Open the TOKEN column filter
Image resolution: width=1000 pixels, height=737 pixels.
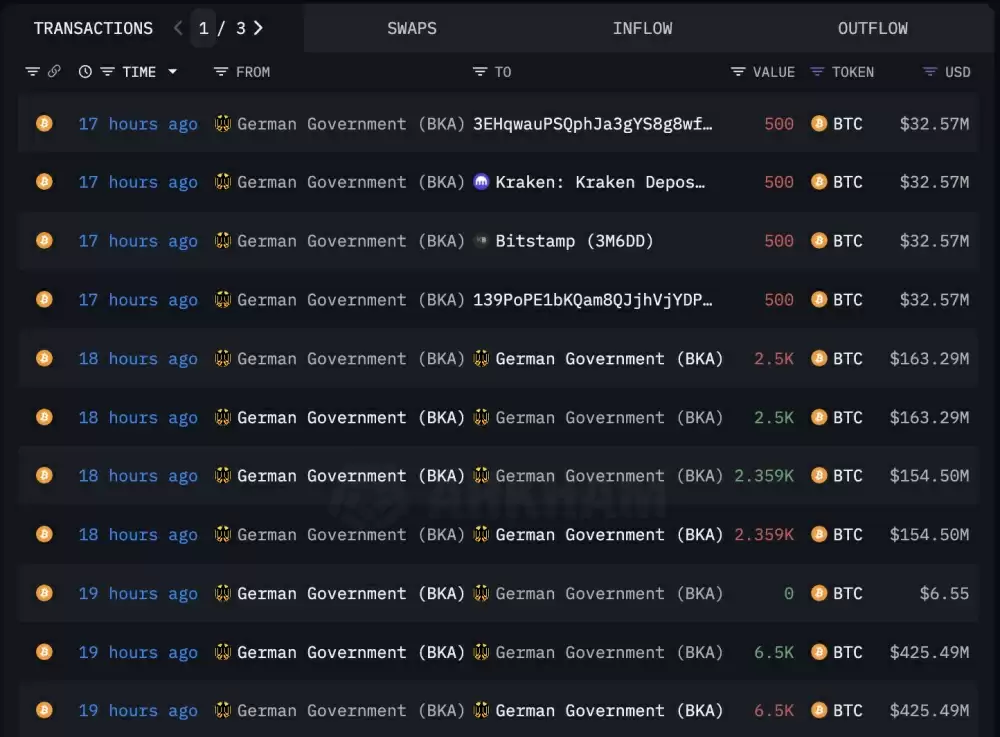[x=817, y=71]
